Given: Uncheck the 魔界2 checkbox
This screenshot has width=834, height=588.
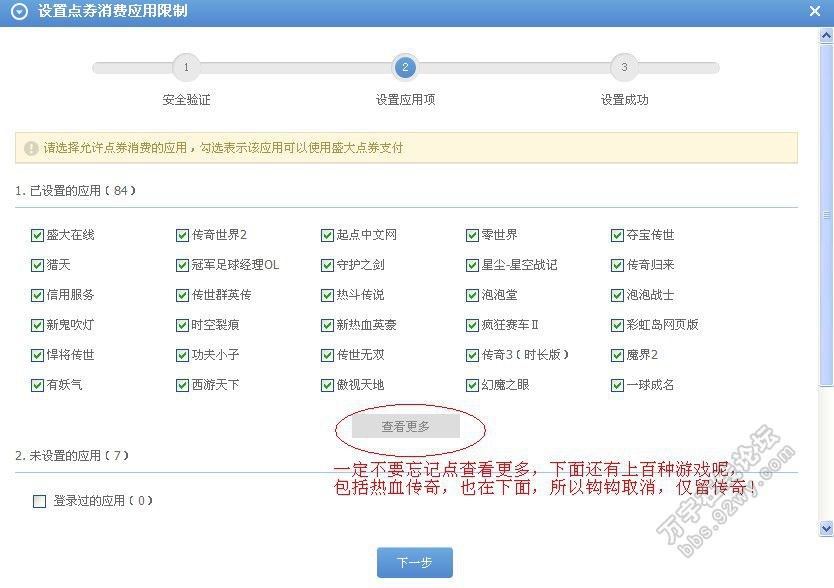Looking at the screenshot, I should (x=617, y=355).
